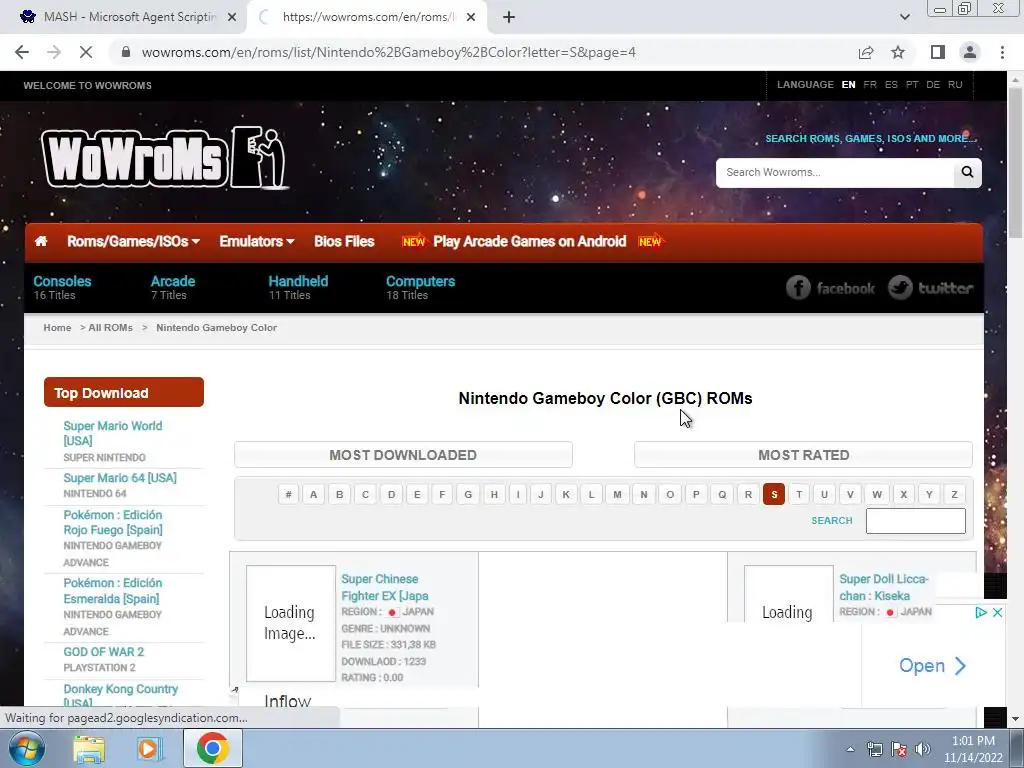Bookmark this page with the star icon
This screenshot has width=1024, height=768.
[x=898, y=52]
